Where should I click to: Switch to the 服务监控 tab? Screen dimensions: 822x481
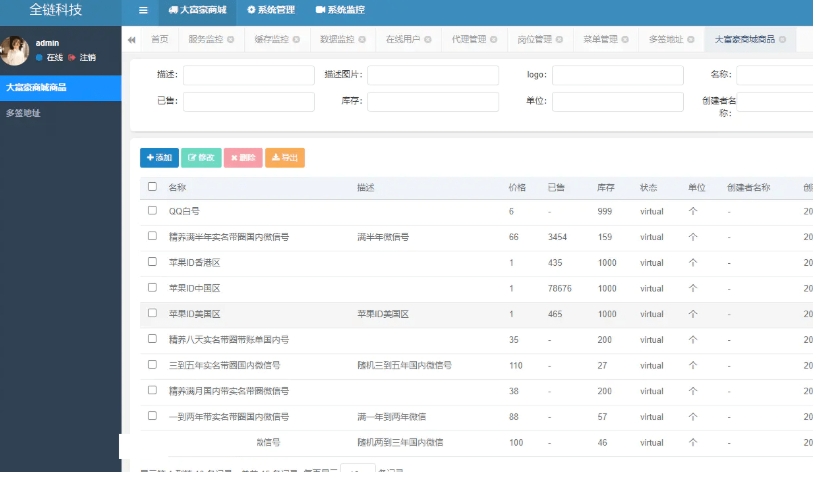pyautogui.click(x=206, y=39)
